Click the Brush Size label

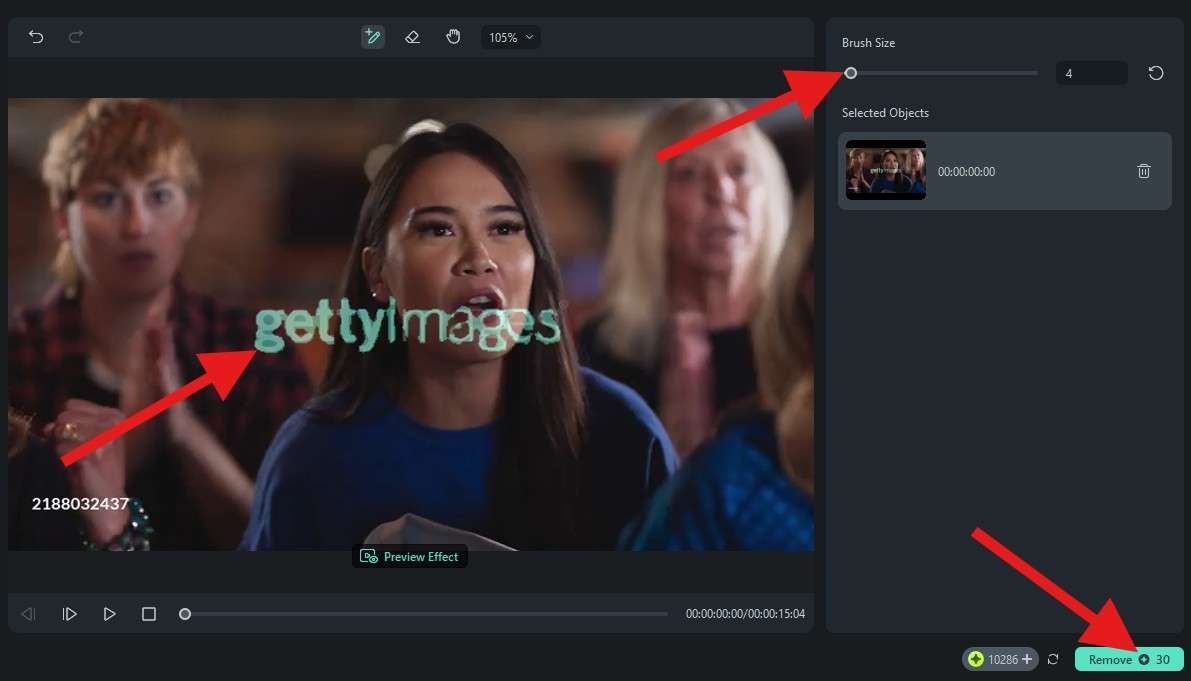[x=868, y=43]
